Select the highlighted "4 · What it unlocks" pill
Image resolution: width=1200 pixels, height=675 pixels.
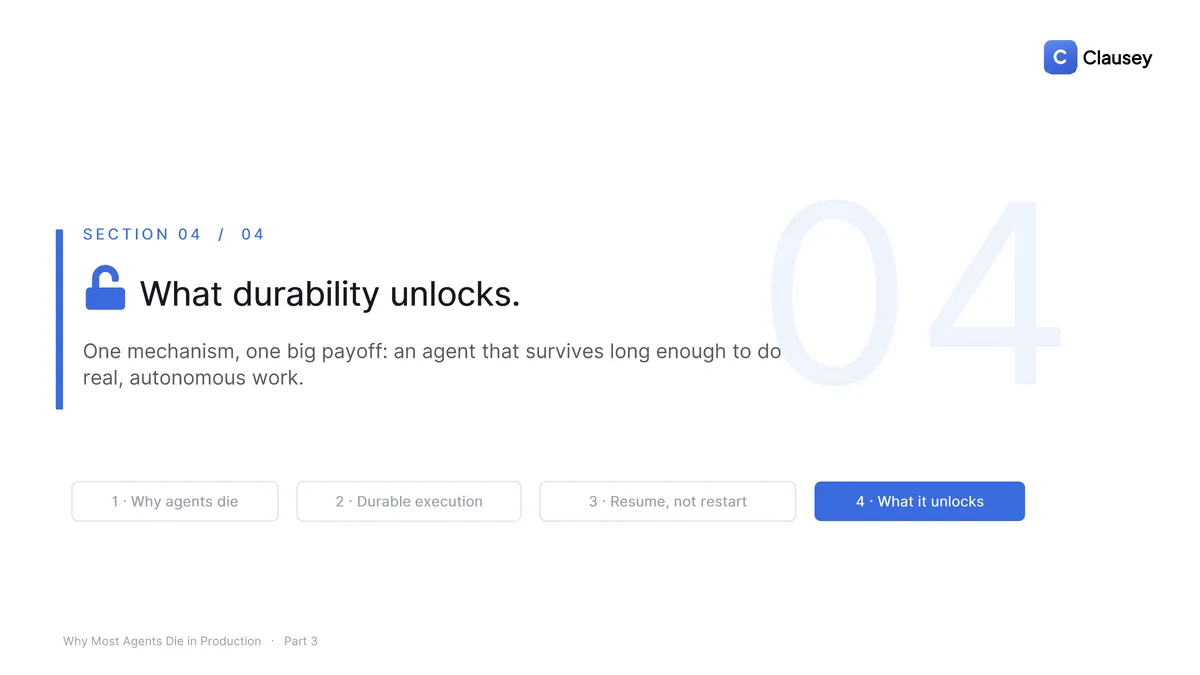tap(920, 501)
